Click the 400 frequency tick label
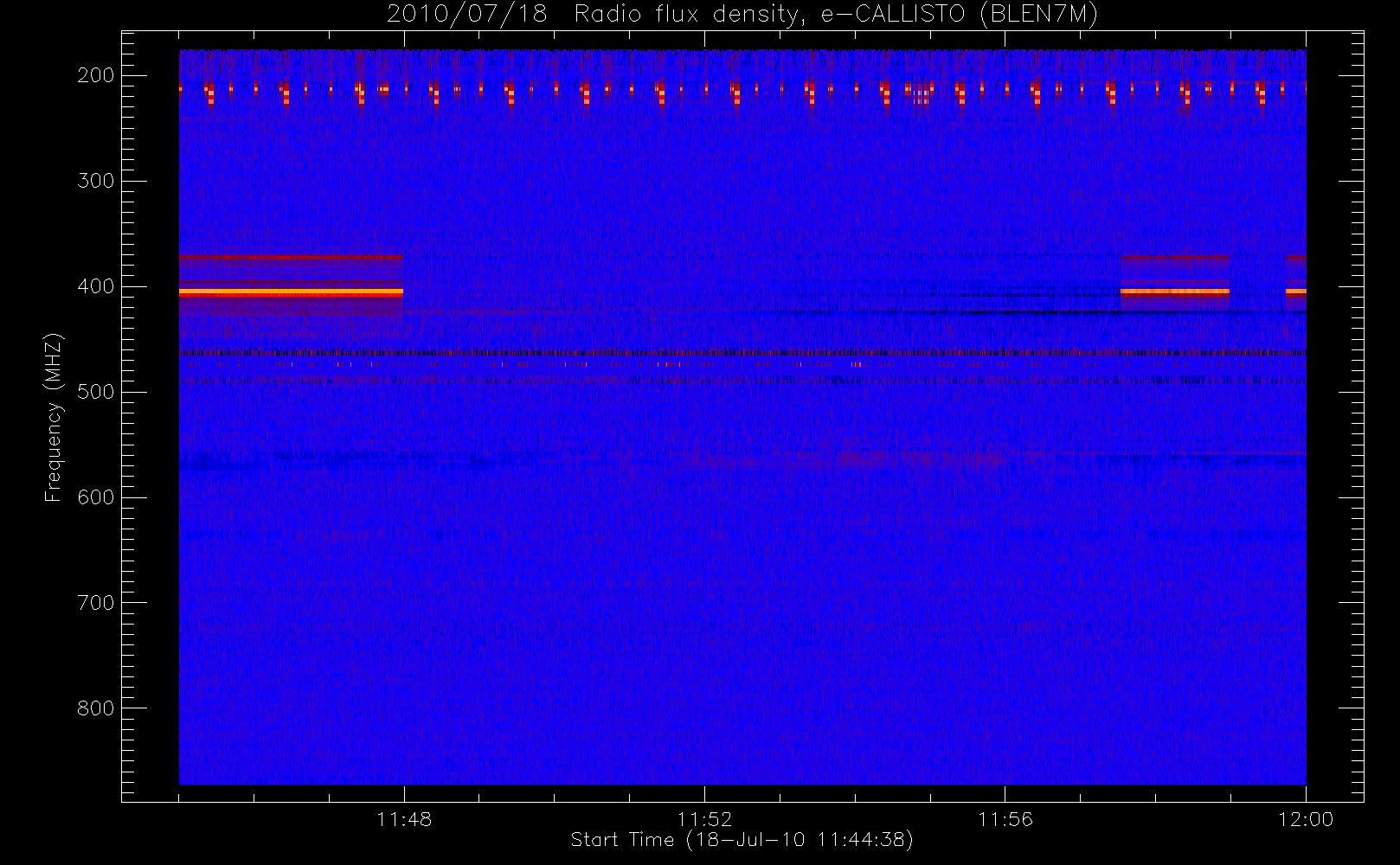The width and height of the screenshot is (1400, 865). pyautogui.click(x=96, y=286)
